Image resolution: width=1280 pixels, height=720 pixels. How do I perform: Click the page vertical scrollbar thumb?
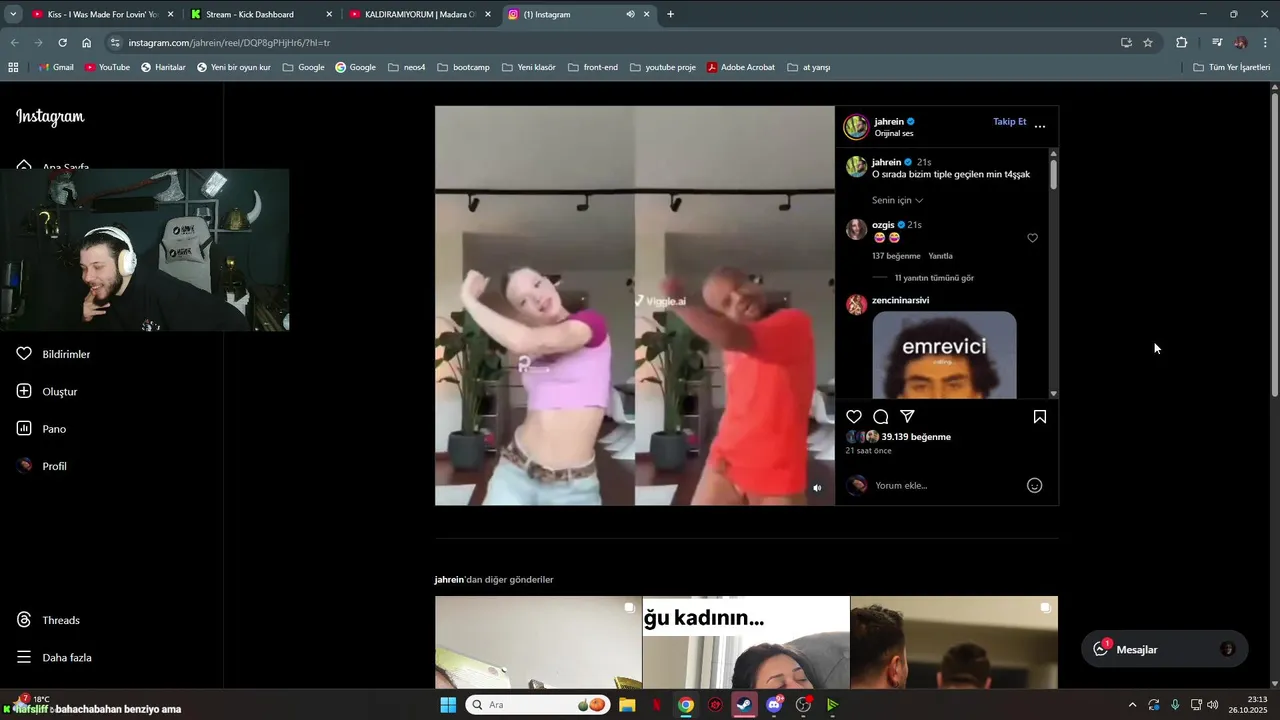1275,245
